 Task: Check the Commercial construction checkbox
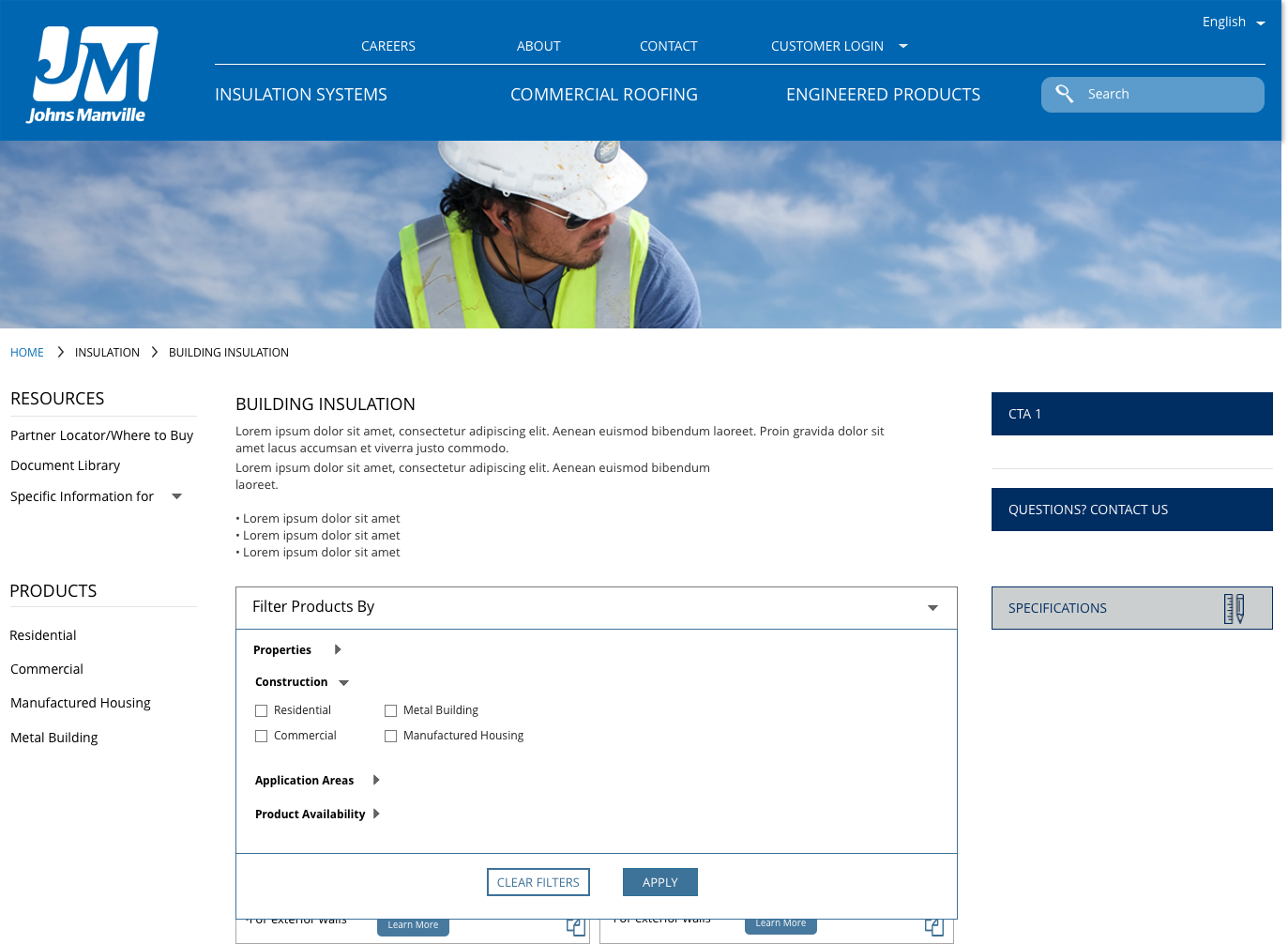262,737
